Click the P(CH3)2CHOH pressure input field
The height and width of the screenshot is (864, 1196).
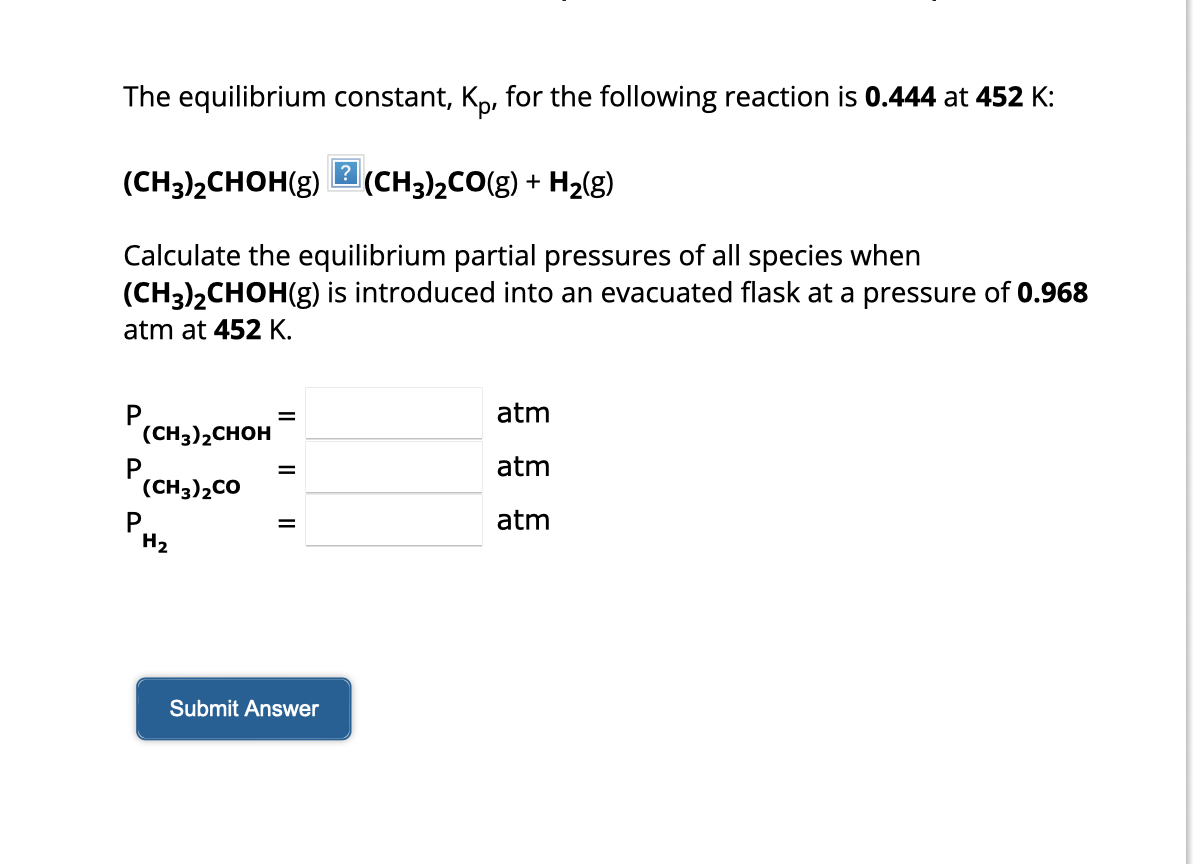(393, 413)
